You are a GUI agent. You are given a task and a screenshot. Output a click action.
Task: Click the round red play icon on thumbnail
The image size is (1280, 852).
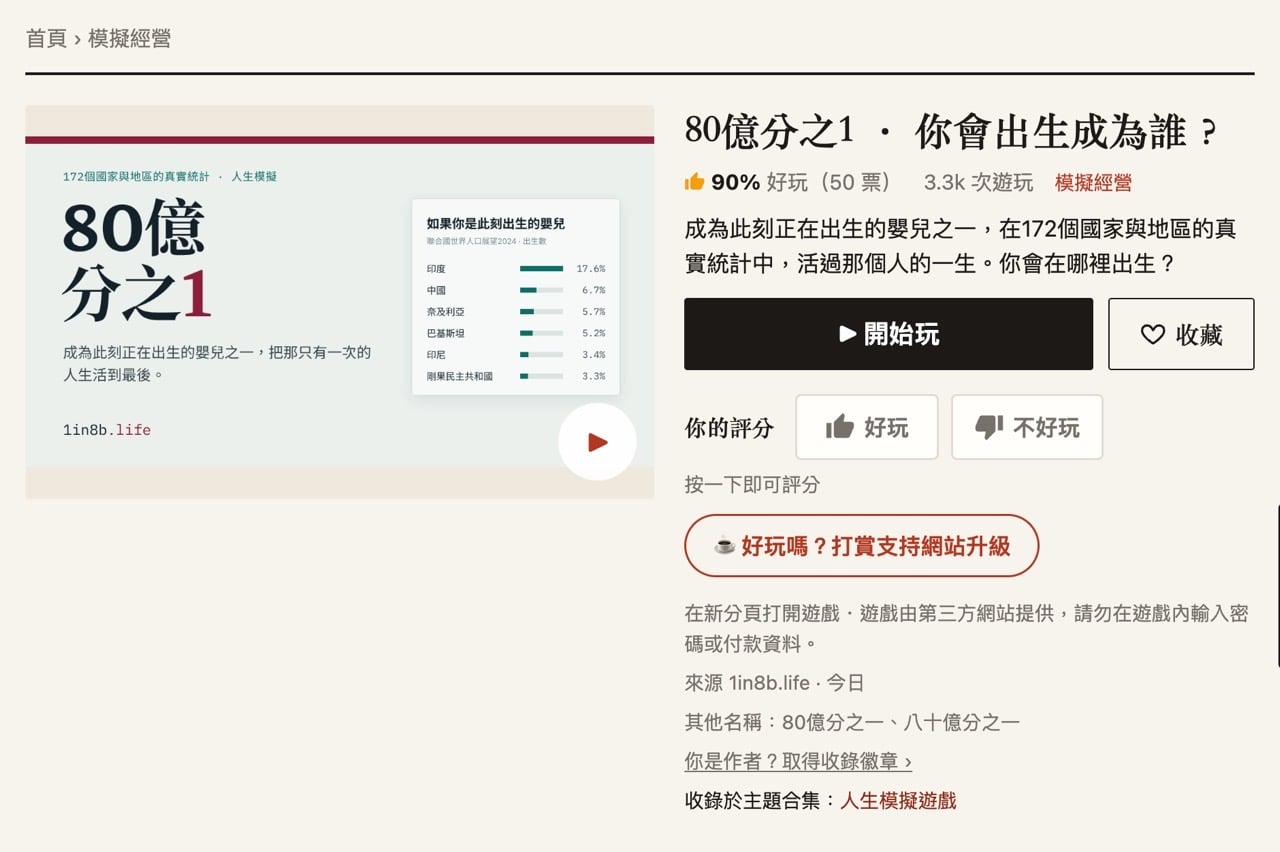597,442
